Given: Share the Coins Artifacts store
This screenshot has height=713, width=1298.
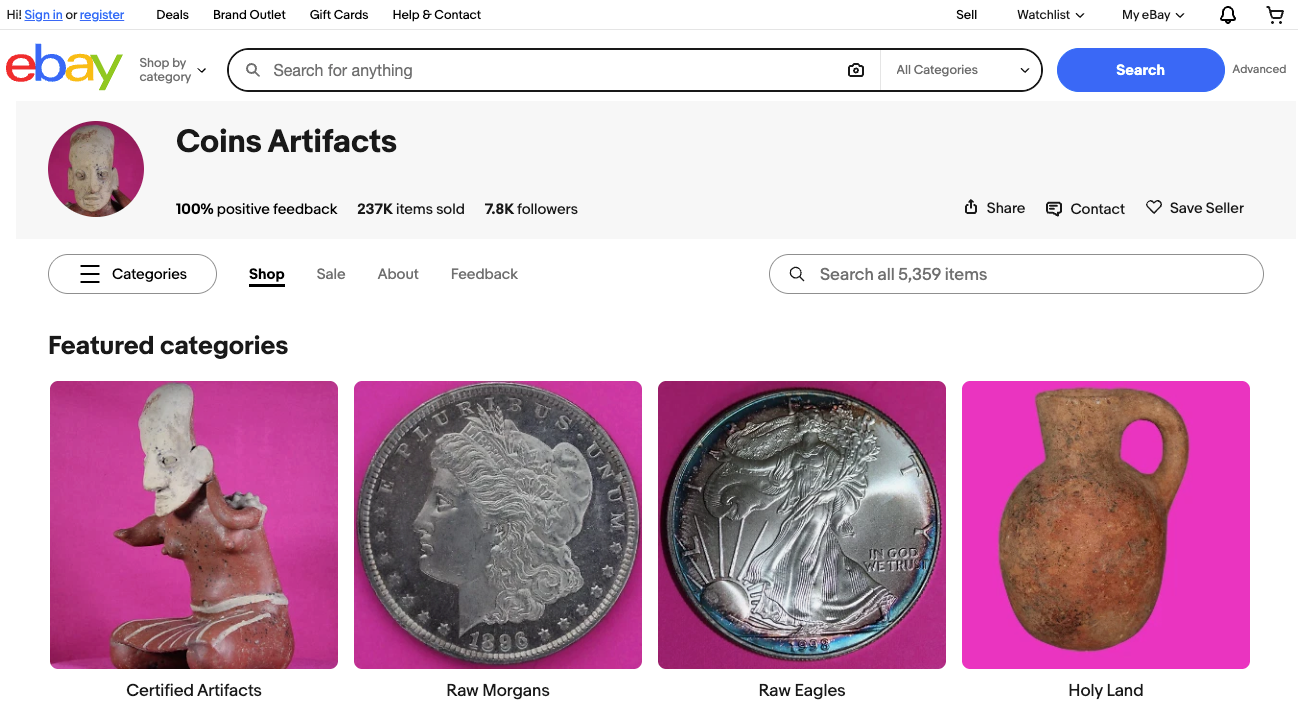Looking at the screenshot, I should pyautogui.click(x=993, y=208).
